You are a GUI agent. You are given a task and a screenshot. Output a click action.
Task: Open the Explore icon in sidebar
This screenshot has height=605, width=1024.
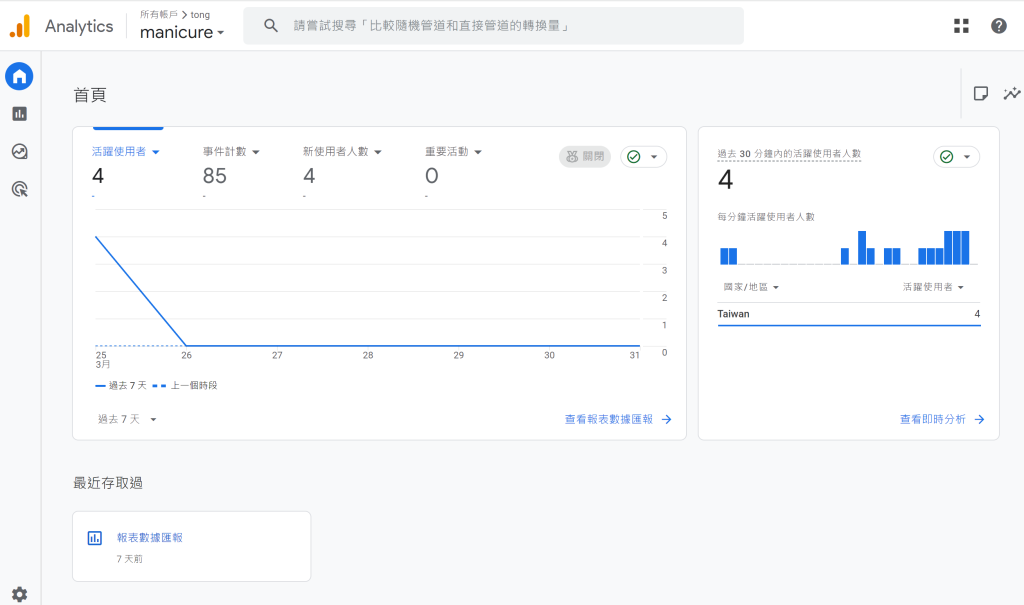tap(19, 152)
